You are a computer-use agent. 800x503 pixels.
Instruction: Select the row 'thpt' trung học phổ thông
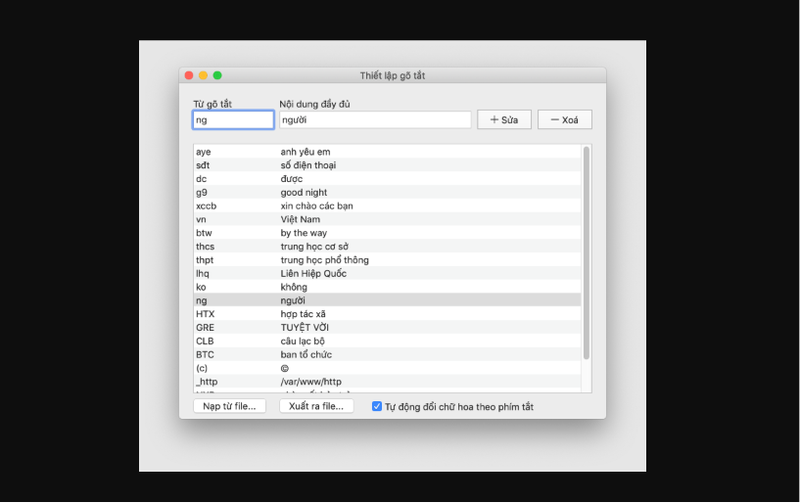pos(387,260)
